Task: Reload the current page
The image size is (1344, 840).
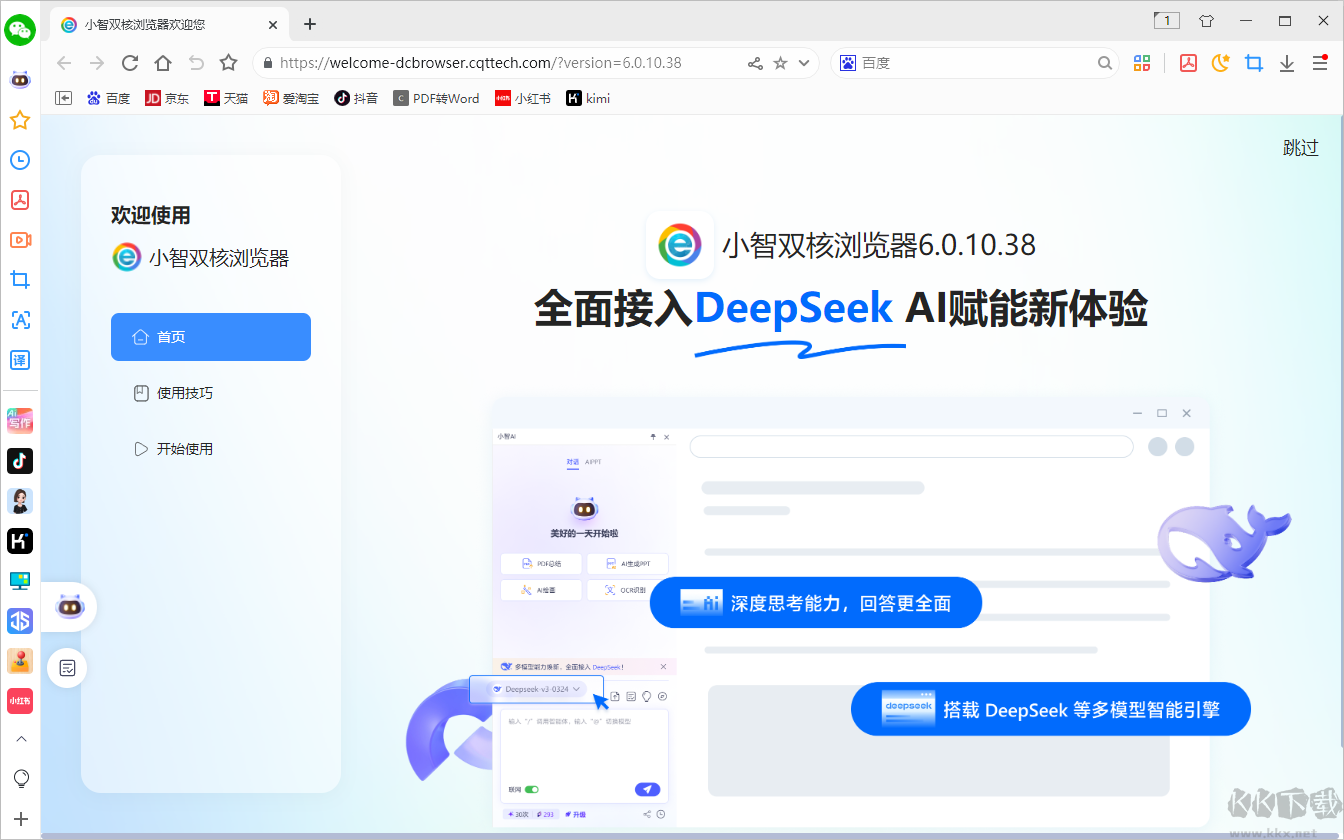Action: pyautogui.click(x=130, y=63)
